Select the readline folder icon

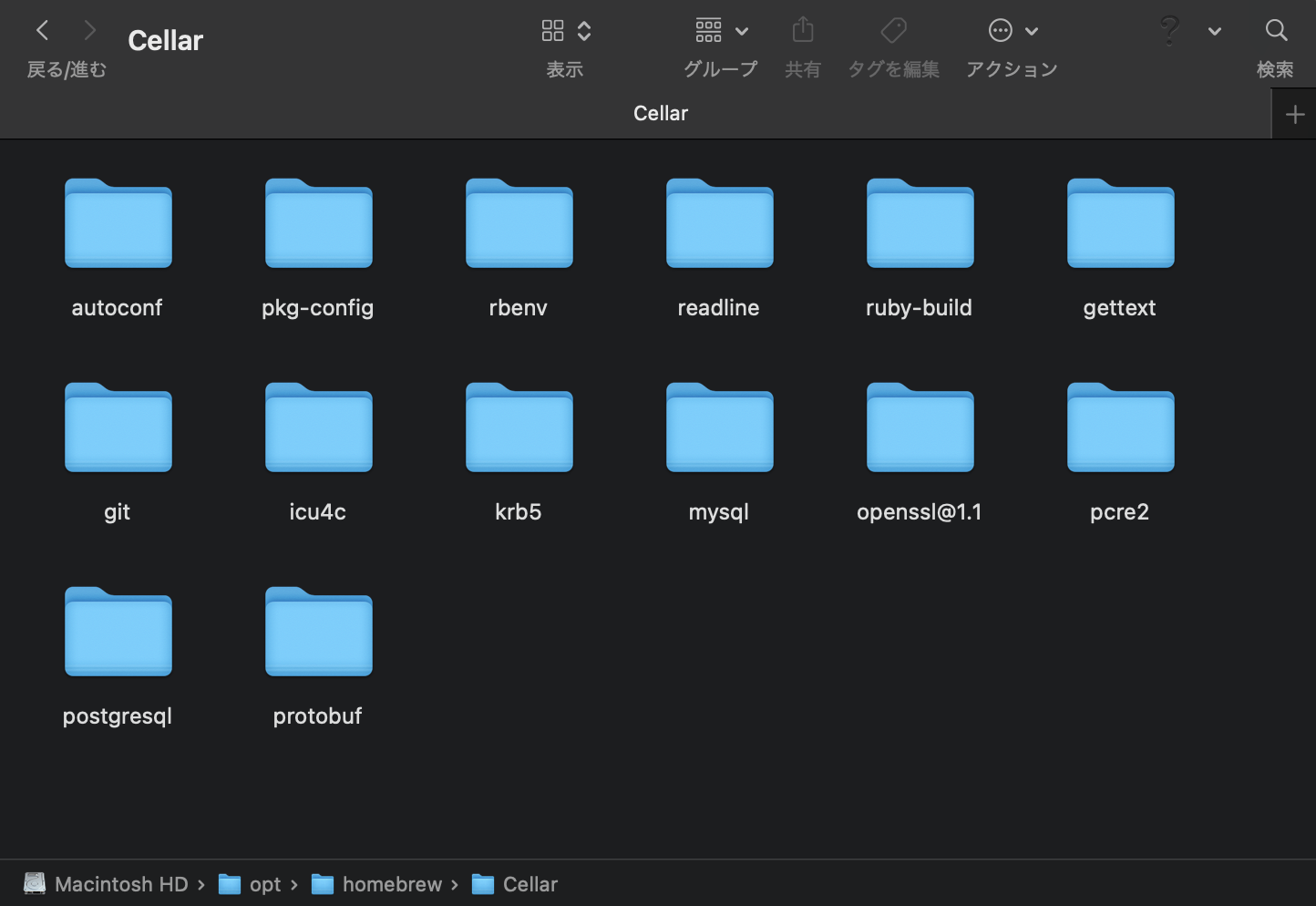(720, 223)
